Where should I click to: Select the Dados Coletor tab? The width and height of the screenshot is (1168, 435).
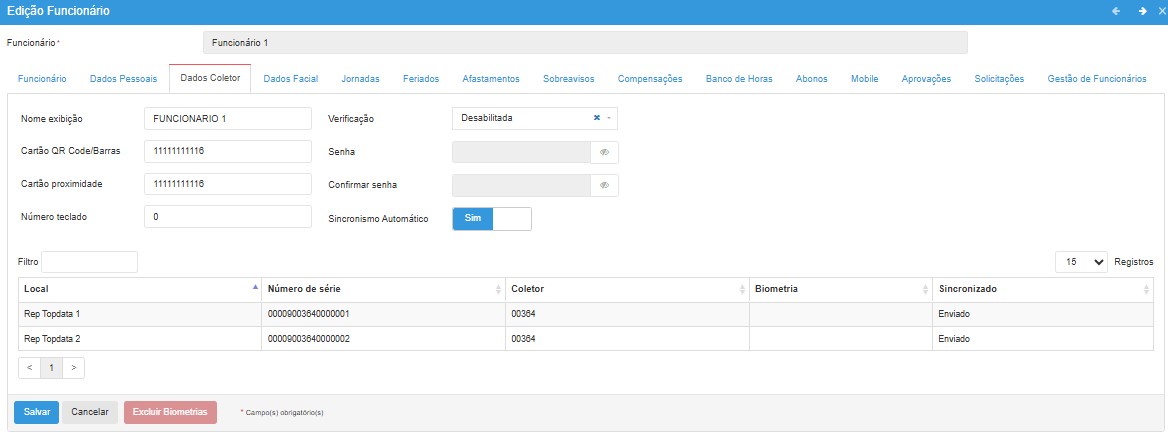[210, 79]
